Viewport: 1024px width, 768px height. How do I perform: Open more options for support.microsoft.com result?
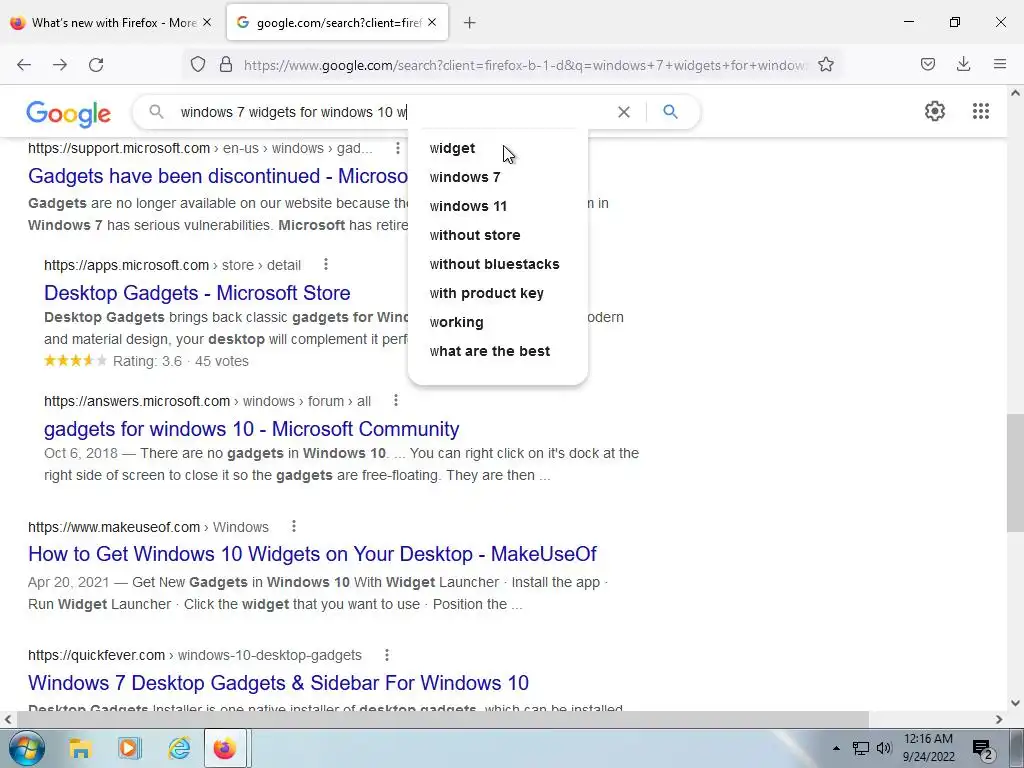pos(398,148)
